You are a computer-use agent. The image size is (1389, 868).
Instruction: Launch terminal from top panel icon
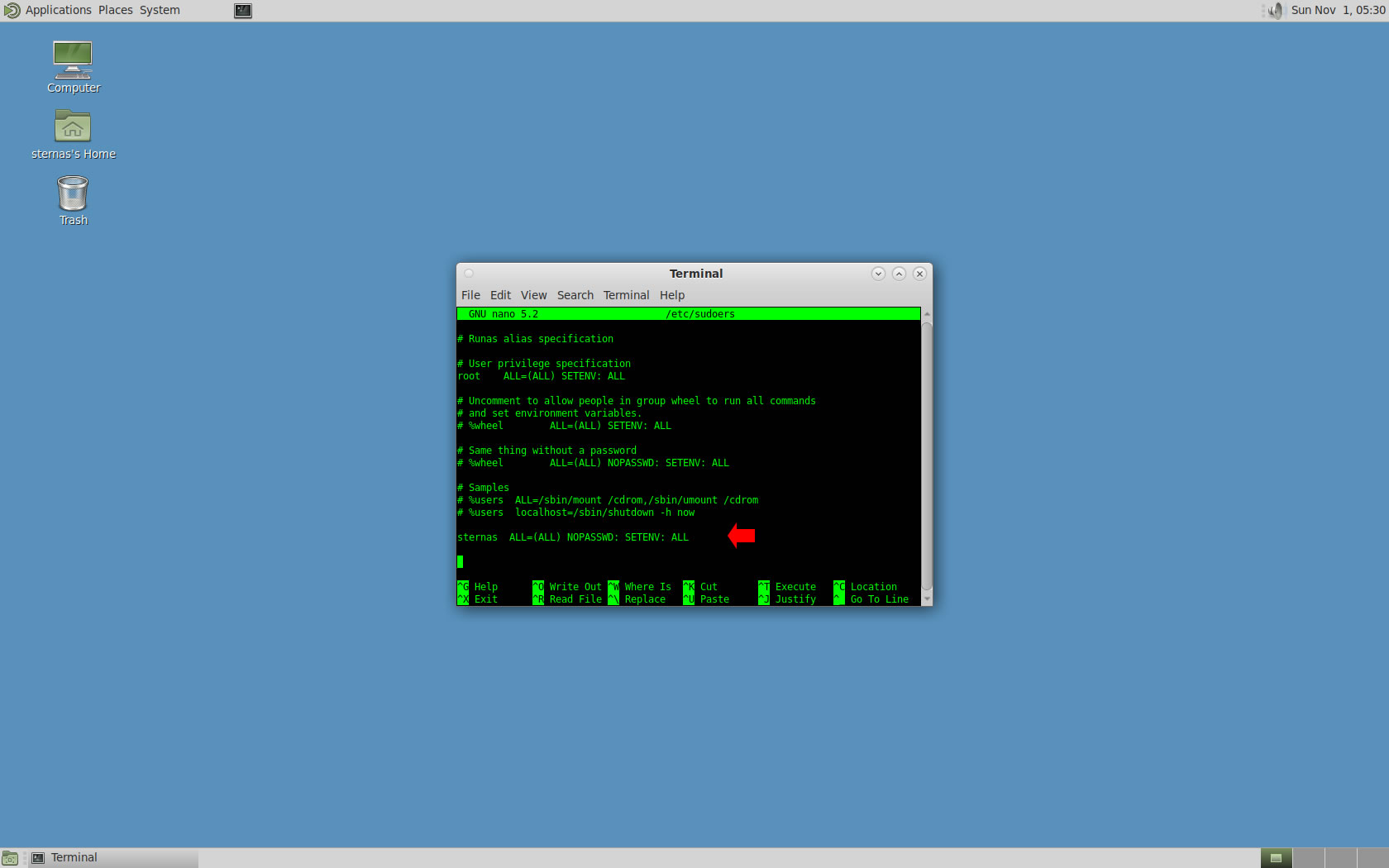242,11
